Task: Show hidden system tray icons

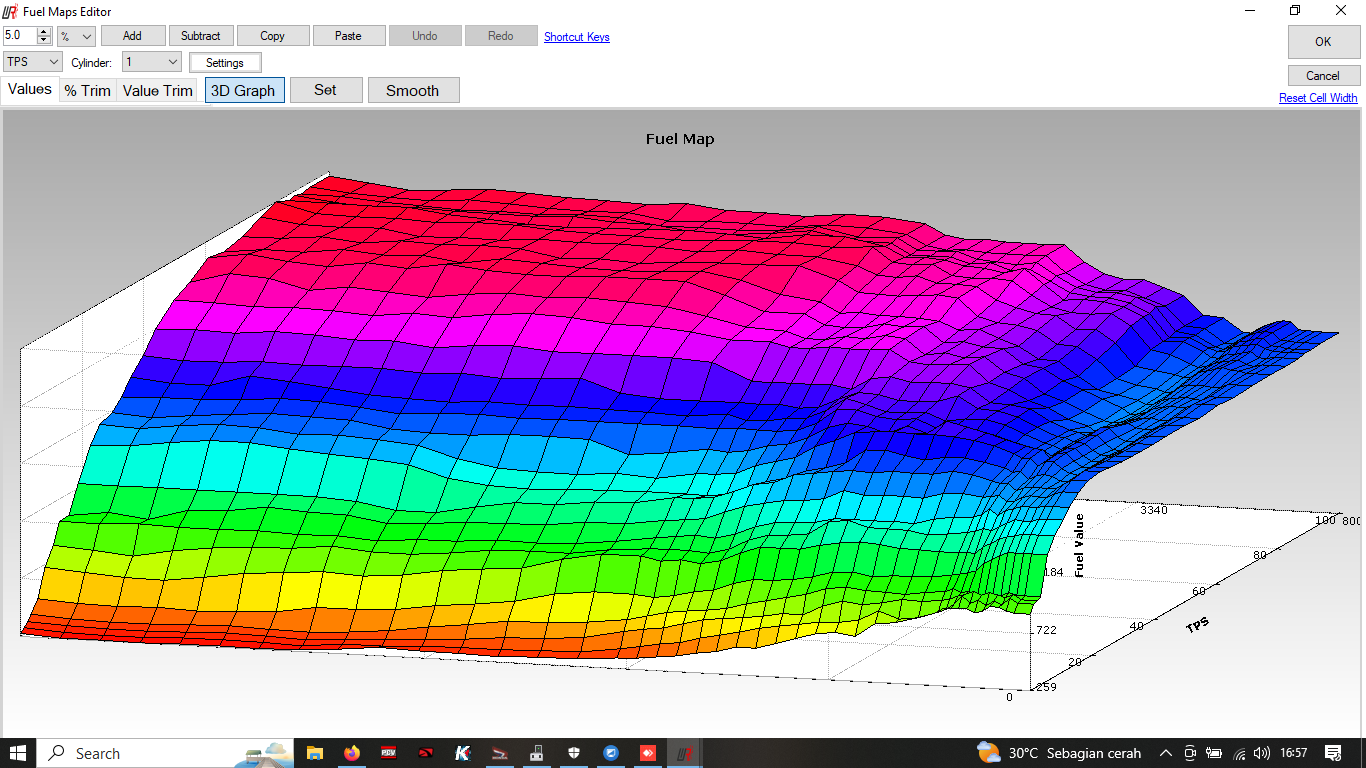Action: tap(1165, 753)
